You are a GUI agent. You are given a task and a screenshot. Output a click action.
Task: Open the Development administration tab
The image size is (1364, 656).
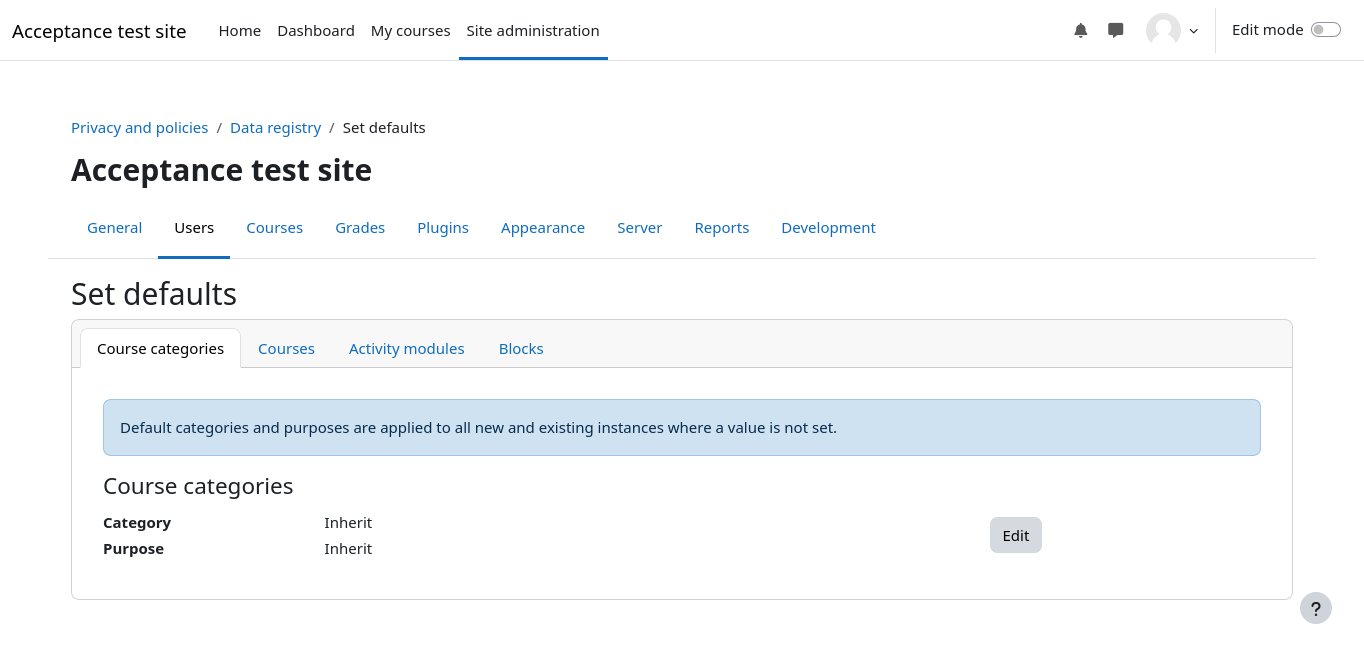click(x=828, y=228)
